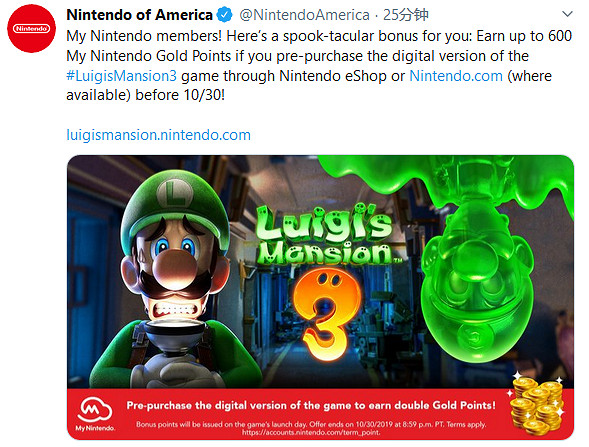Click the accounts.nintendo.com terms URL
This screenshot has width=589, height=447.
click(x=311, y=432)
